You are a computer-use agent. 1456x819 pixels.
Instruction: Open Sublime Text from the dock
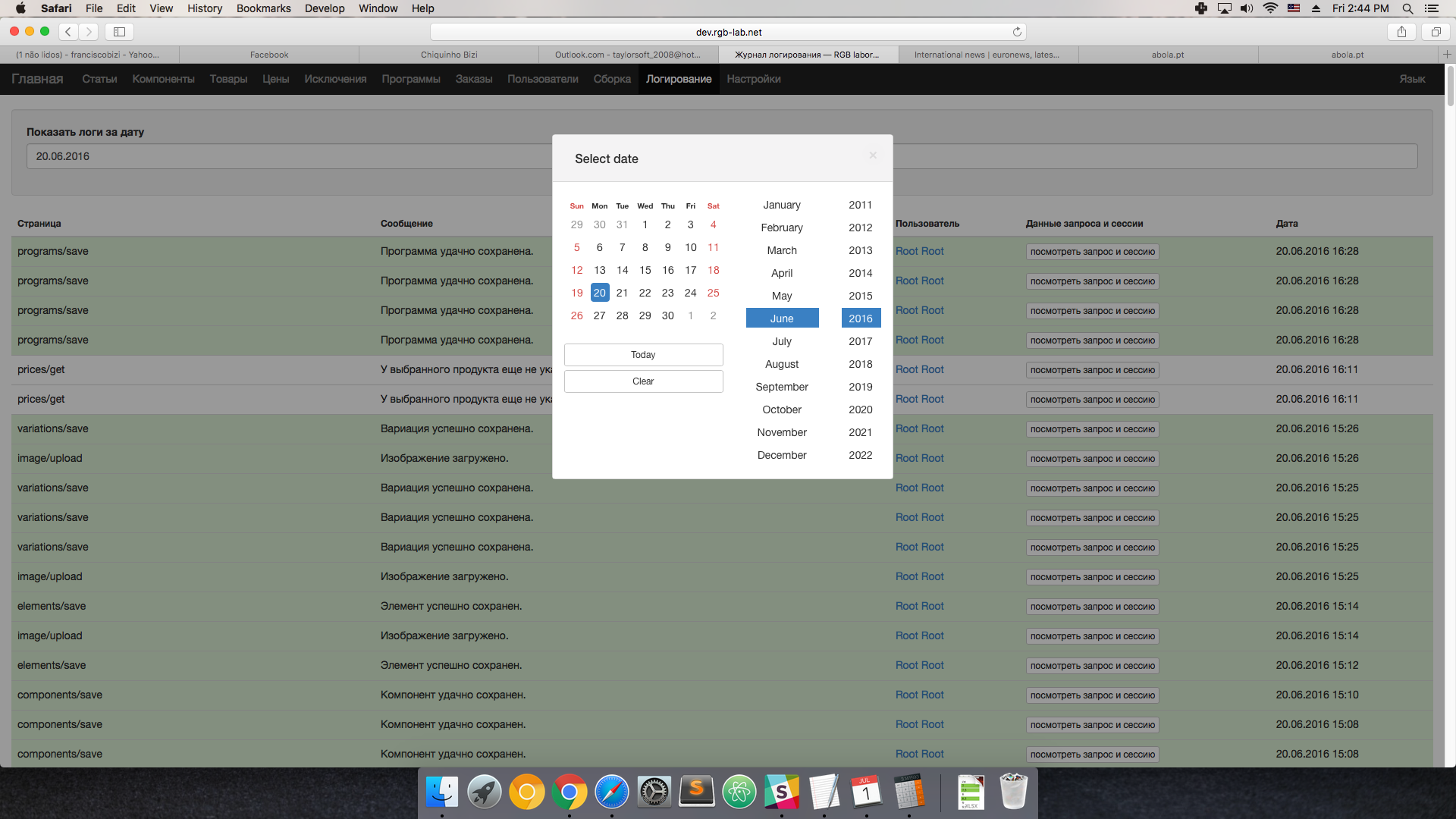tap(696, 792)
